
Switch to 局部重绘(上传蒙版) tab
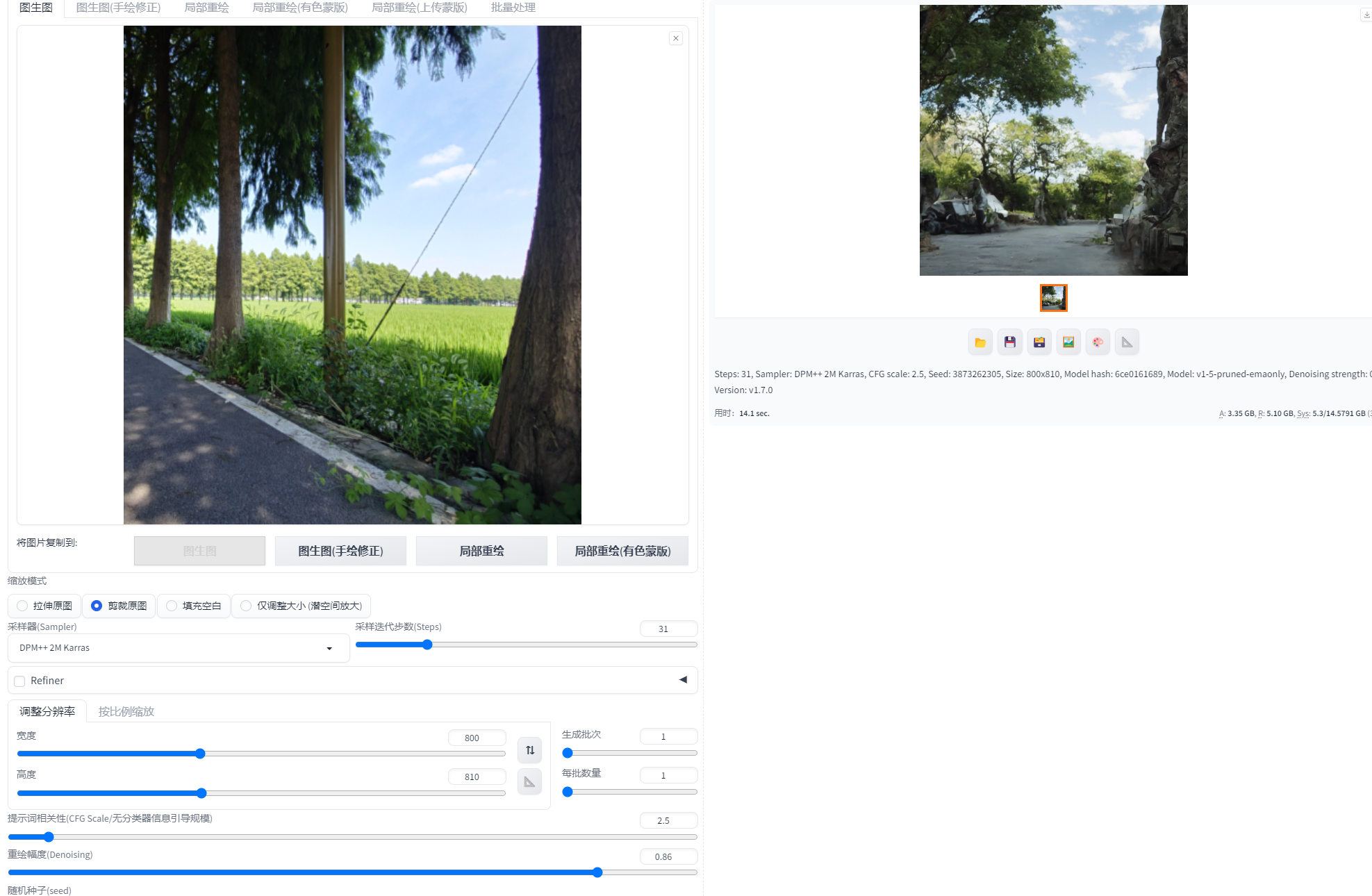[420, 8]
